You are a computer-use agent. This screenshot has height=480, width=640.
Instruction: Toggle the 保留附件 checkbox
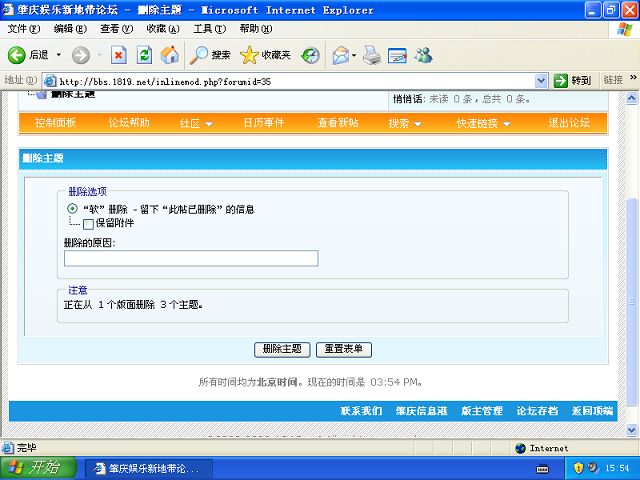(88, 224)
